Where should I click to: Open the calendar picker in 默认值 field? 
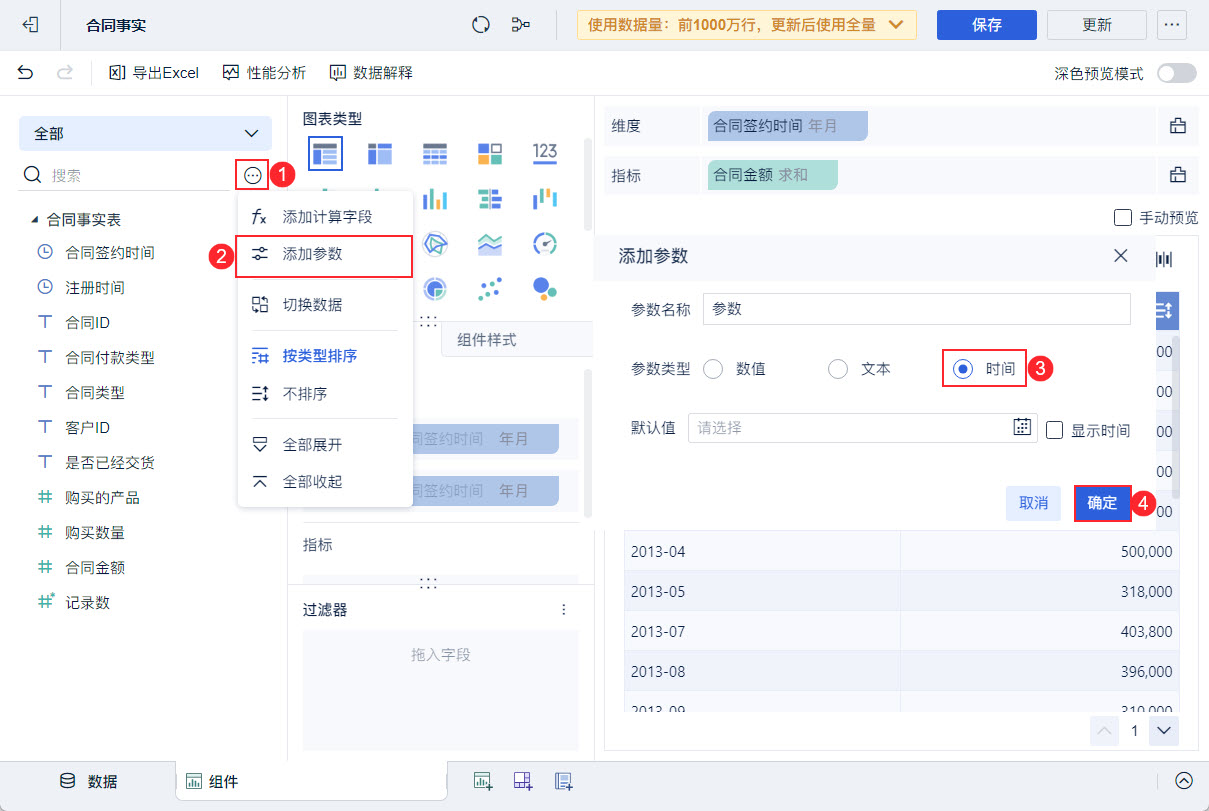1022,427
